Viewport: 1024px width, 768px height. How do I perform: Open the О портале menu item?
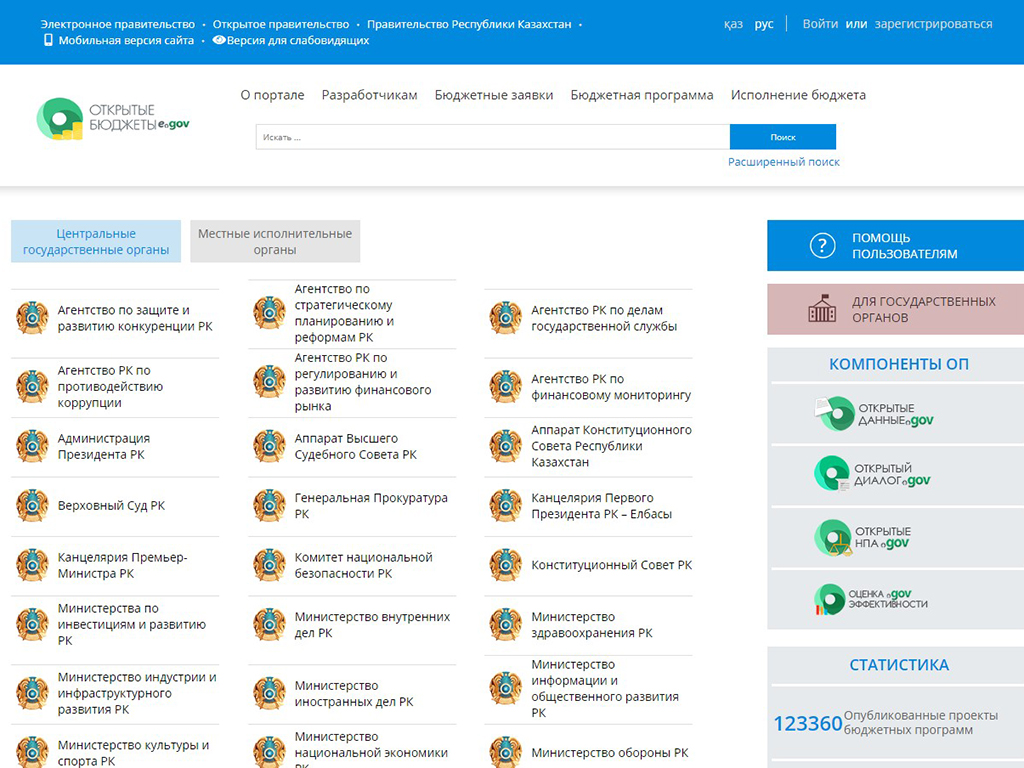[272, 95]
